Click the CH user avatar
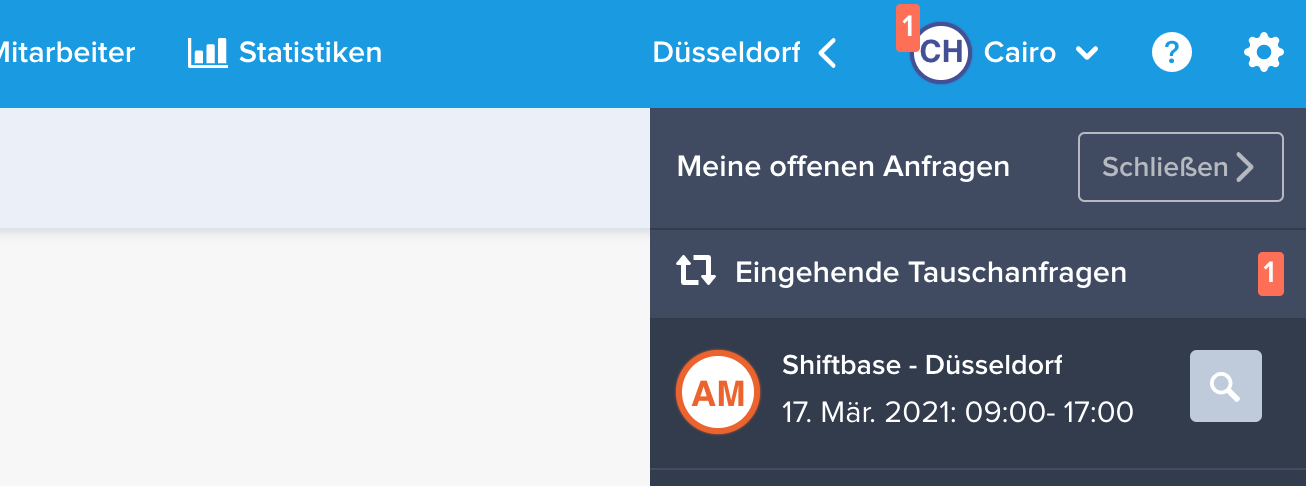This screenshot has height=486, width=1306. pos(941,53)
